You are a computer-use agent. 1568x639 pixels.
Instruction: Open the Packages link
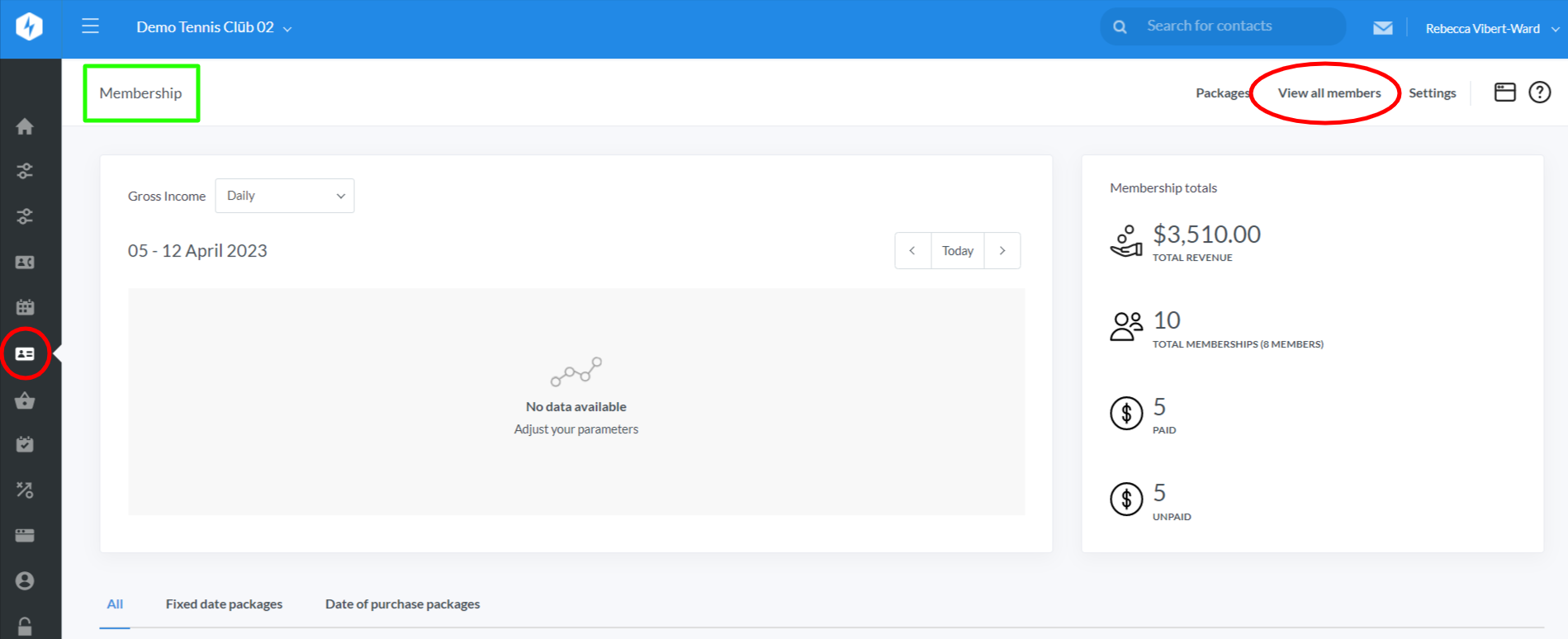click(1221, 93)
